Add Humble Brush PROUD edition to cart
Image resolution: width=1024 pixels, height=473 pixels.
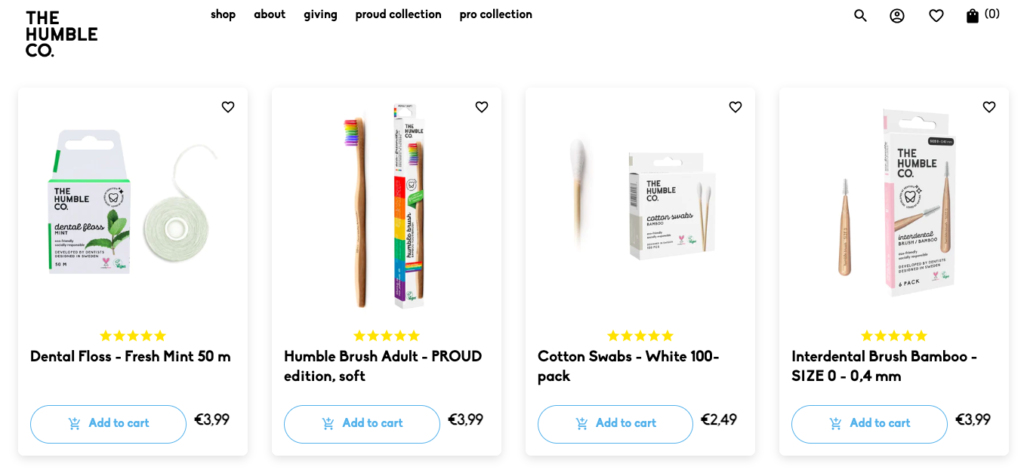(362, 423)
